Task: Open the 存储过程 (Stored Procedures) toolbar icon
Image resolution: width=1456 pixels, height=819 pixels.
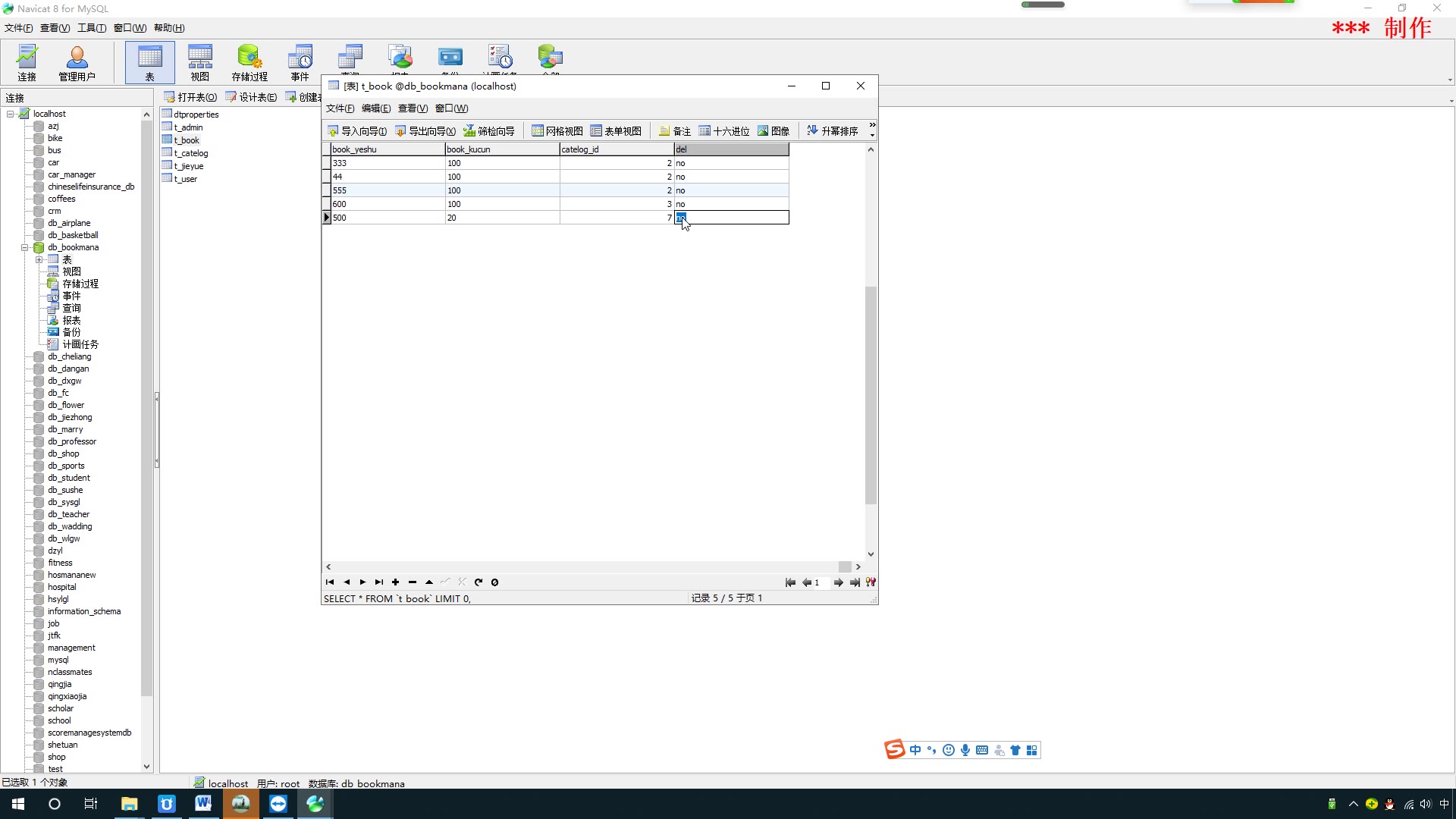Action: 249,62
